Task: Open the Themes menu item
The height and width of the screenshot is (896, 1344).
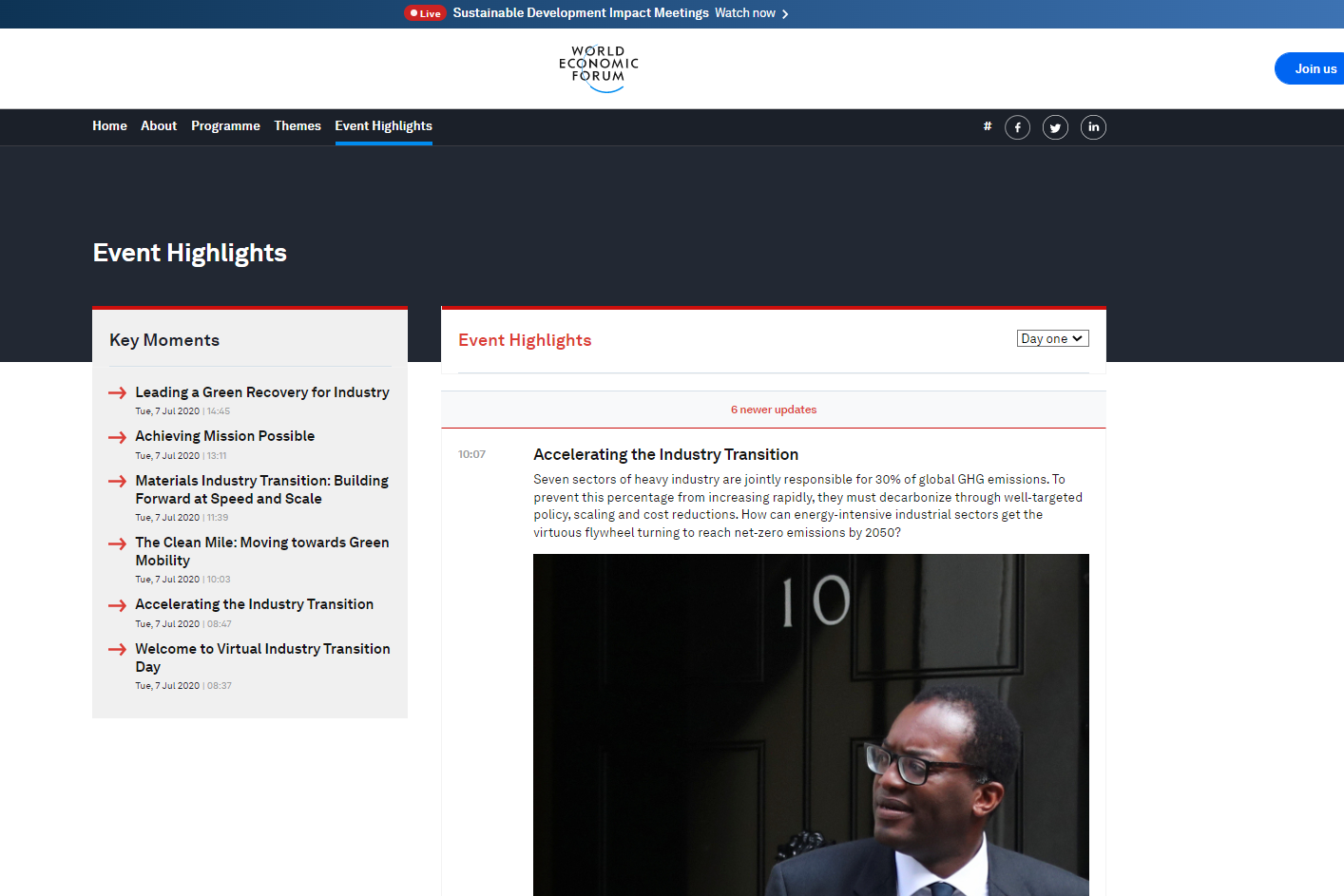Action: [x=298, y=125]
